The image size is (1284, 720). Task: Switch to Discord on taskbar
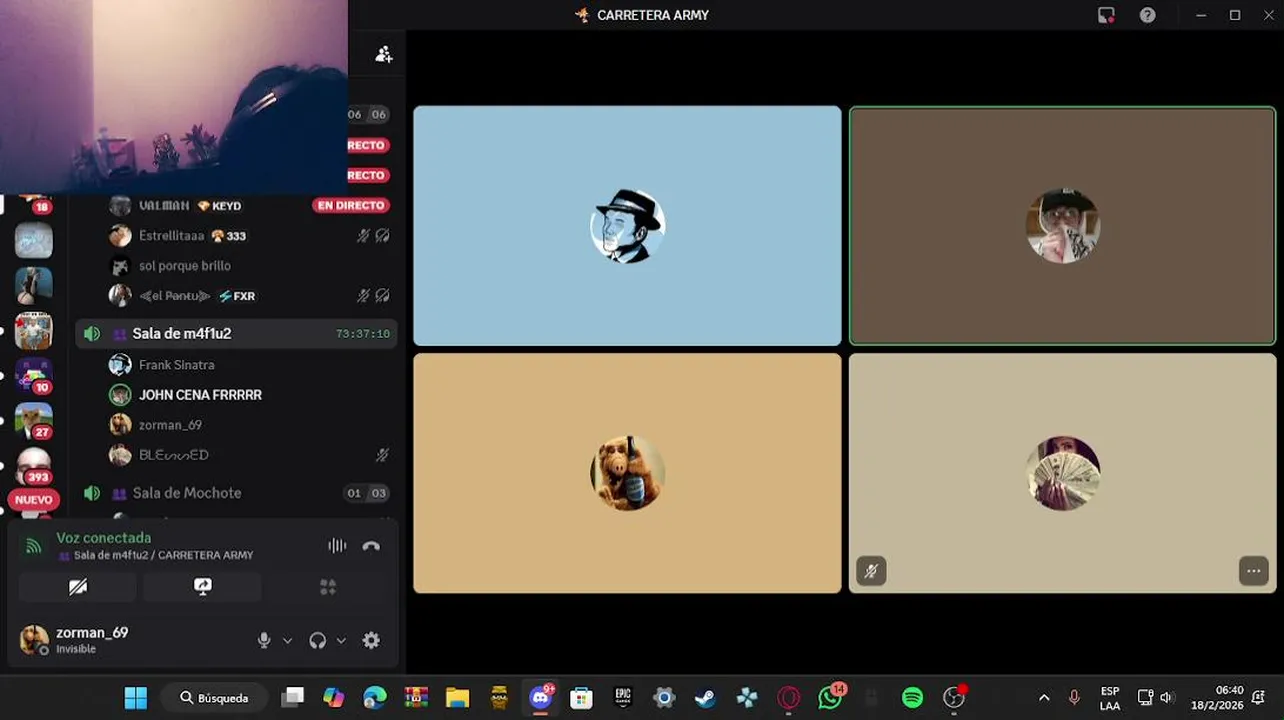541,698
